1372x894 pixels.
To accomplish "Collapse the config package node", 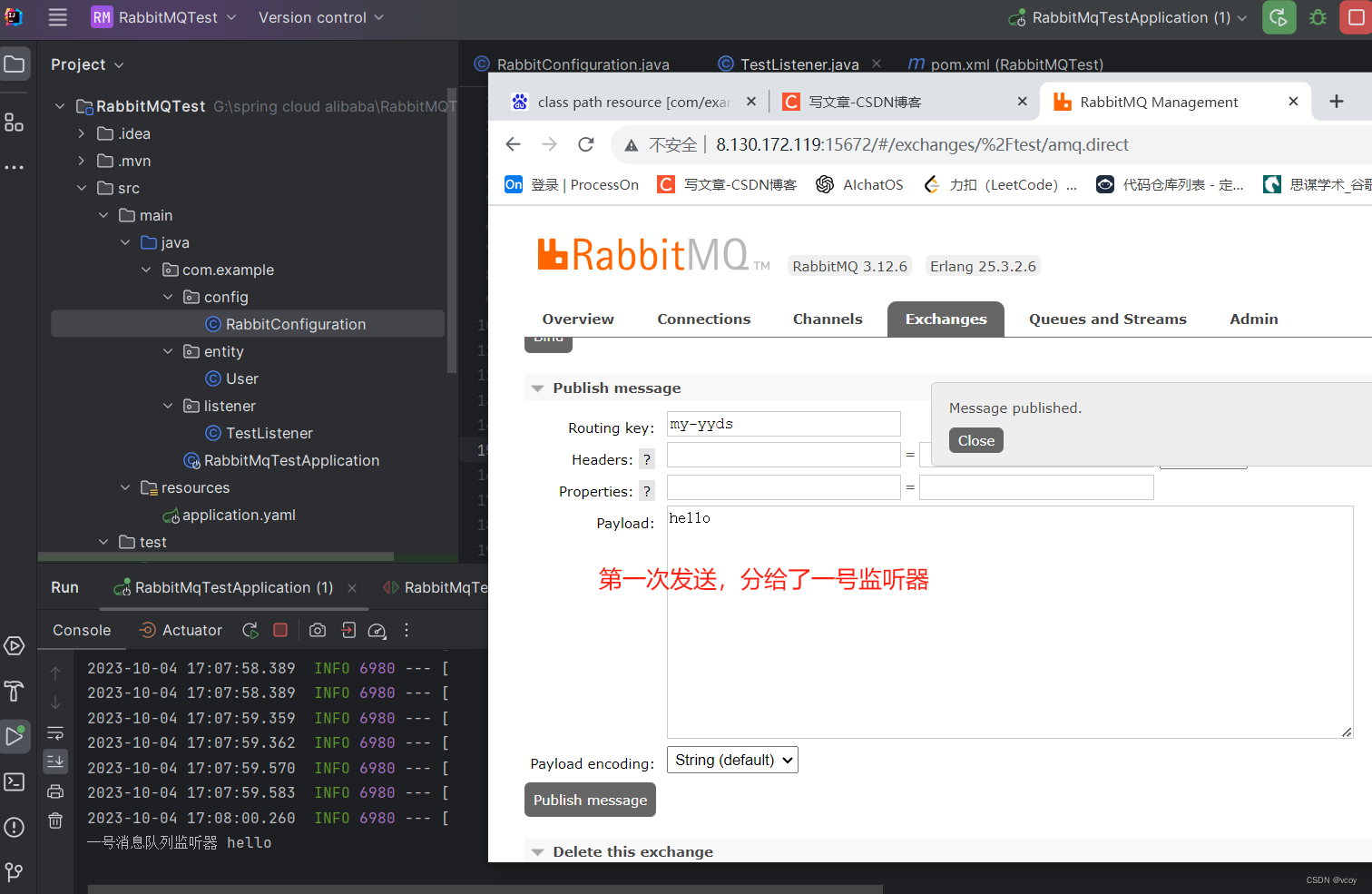I will pos(168,297).
